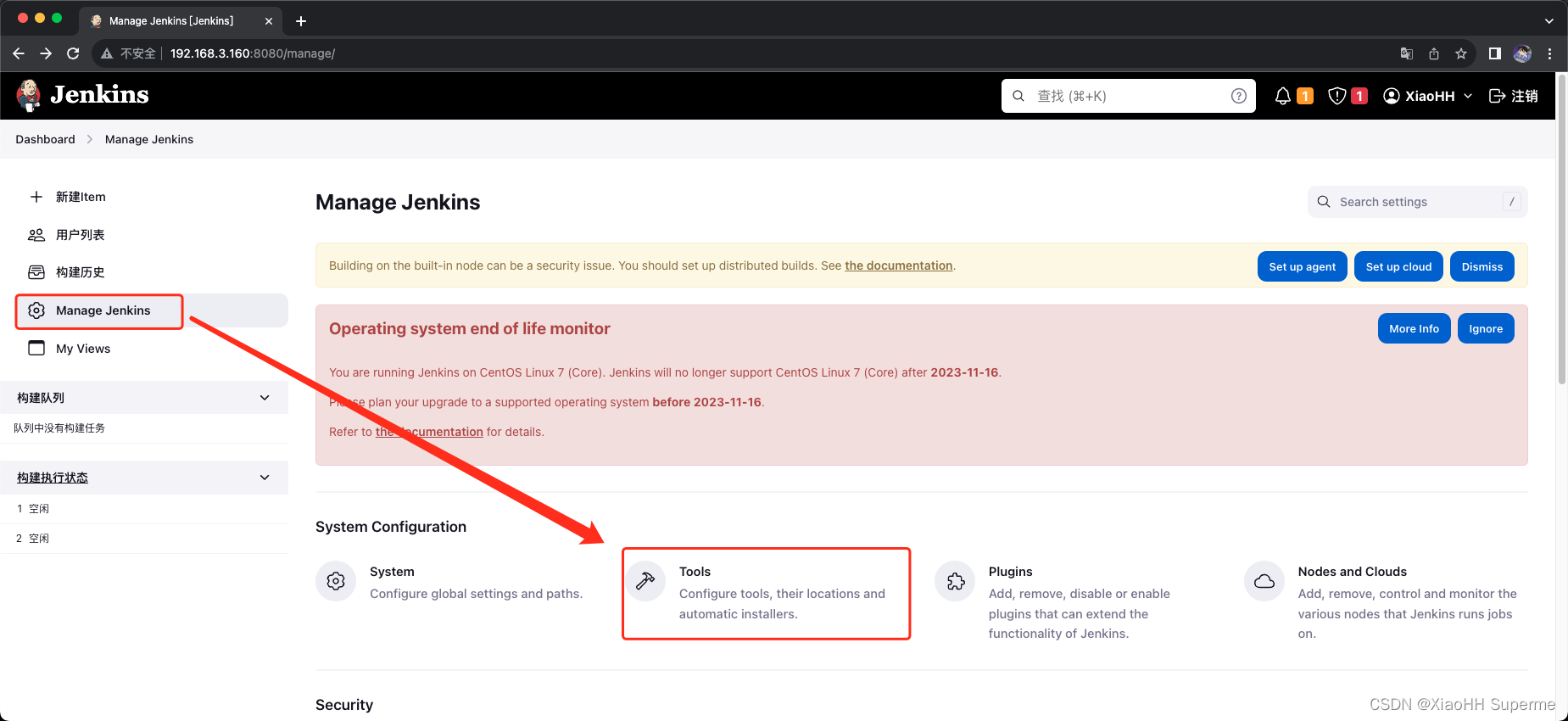Click the translate page icon
1568x721 pixels.
(x=1407, y=53)
